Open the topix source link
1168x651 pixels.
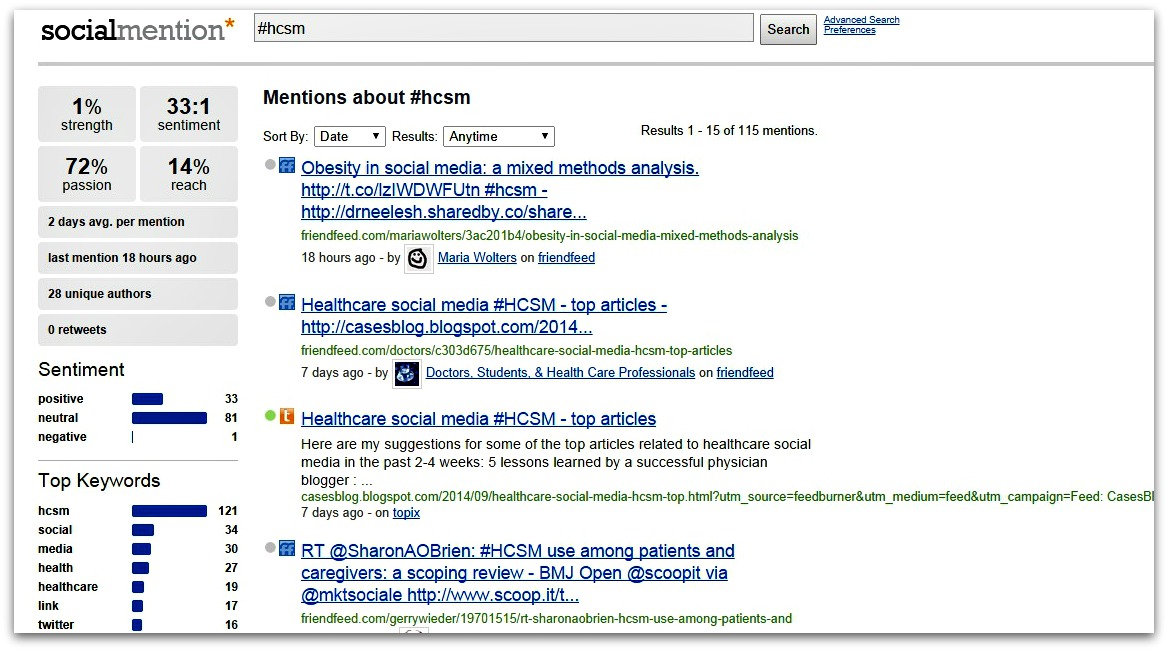[x=406, y=512]
